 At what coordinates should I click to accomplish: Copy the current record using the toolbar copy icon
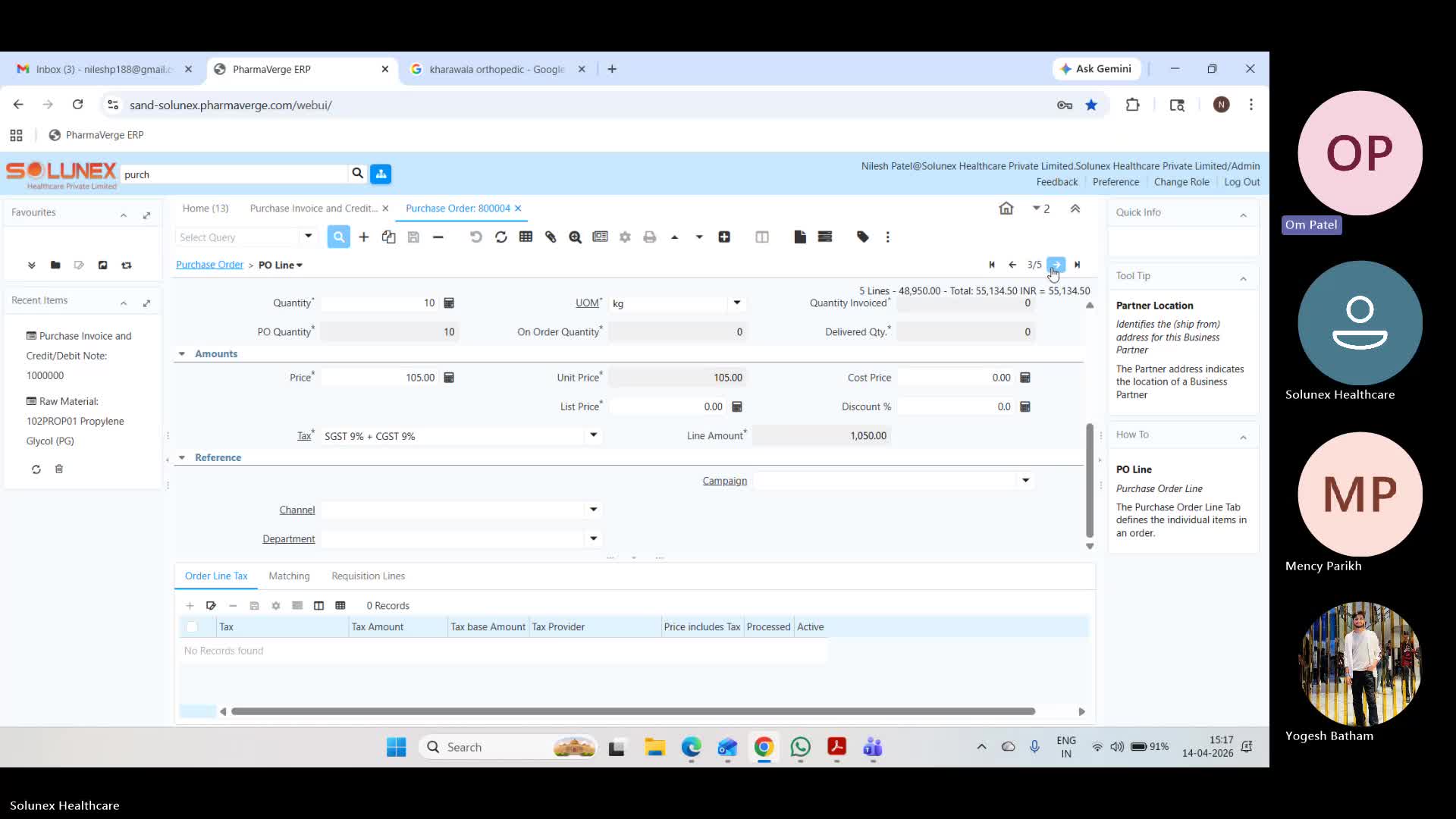point(389,237)
